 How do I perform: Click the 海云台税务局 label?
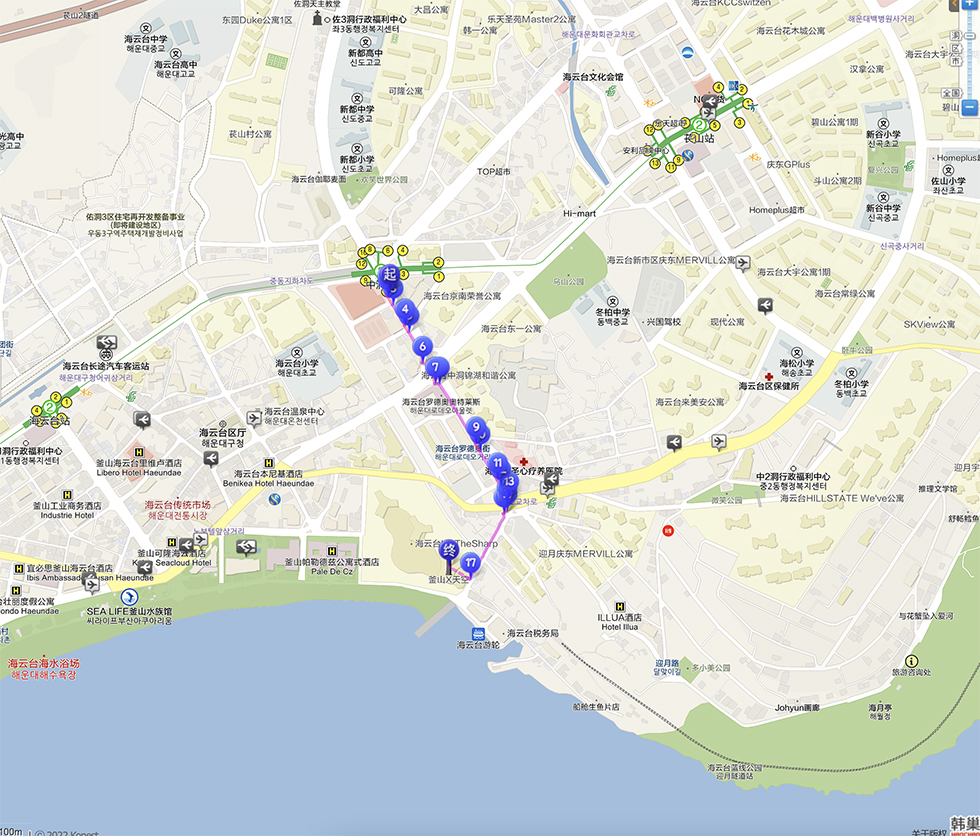pos(532,633)
